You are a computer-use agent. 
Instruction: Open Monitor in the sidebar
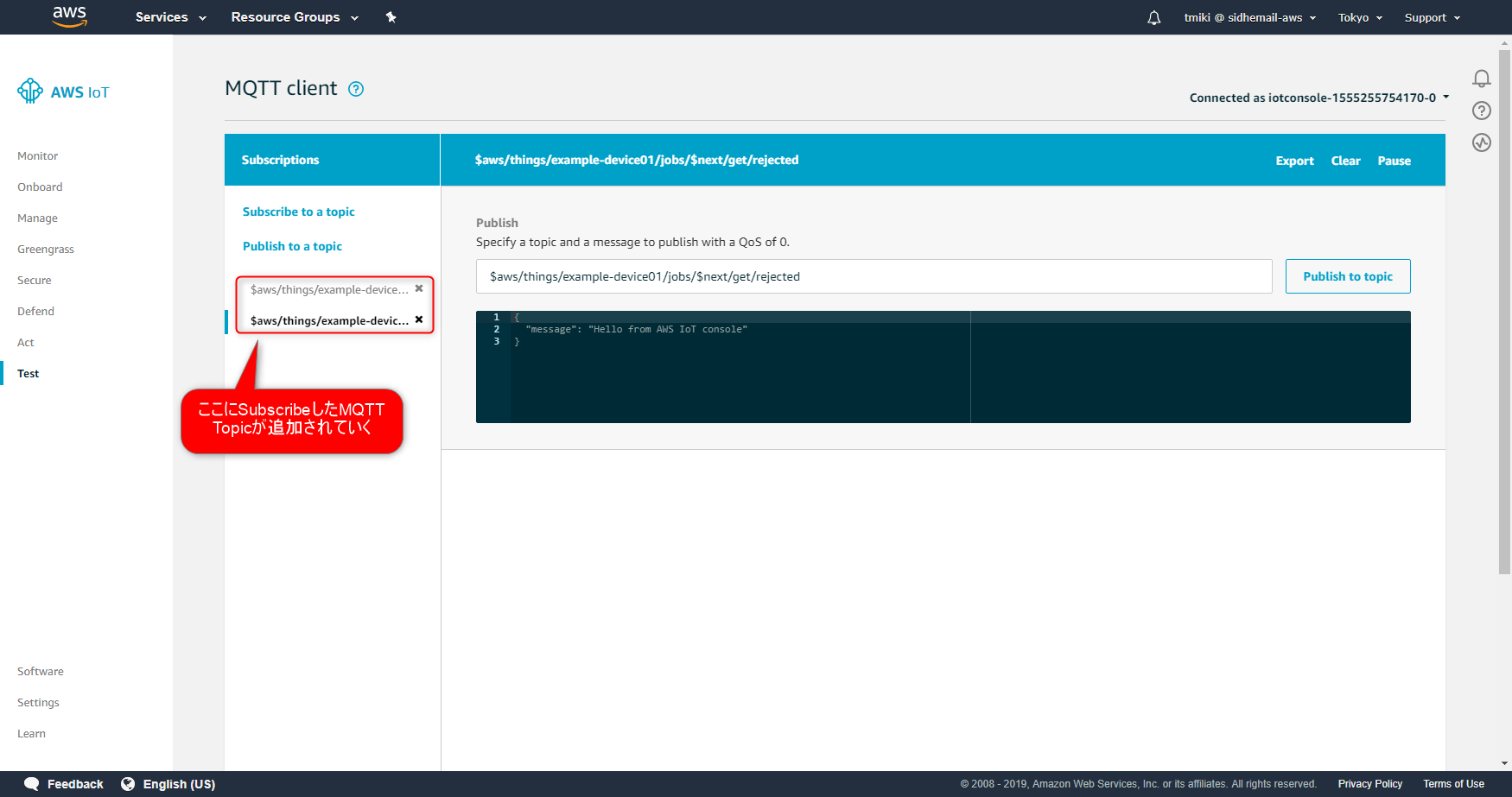tap(38, 156)
